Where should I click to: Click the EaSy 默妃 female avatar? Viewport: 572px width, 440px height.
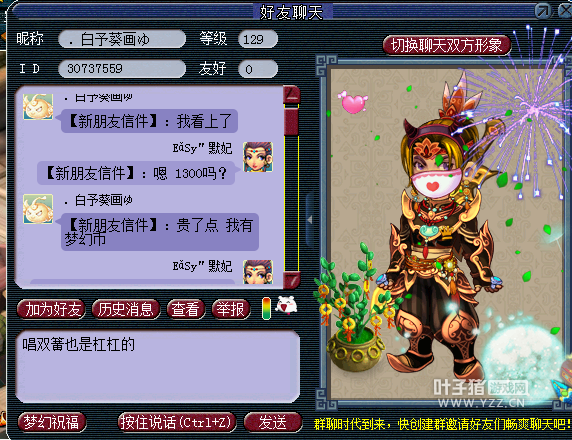pyautogui.click(x=258, y=157)
